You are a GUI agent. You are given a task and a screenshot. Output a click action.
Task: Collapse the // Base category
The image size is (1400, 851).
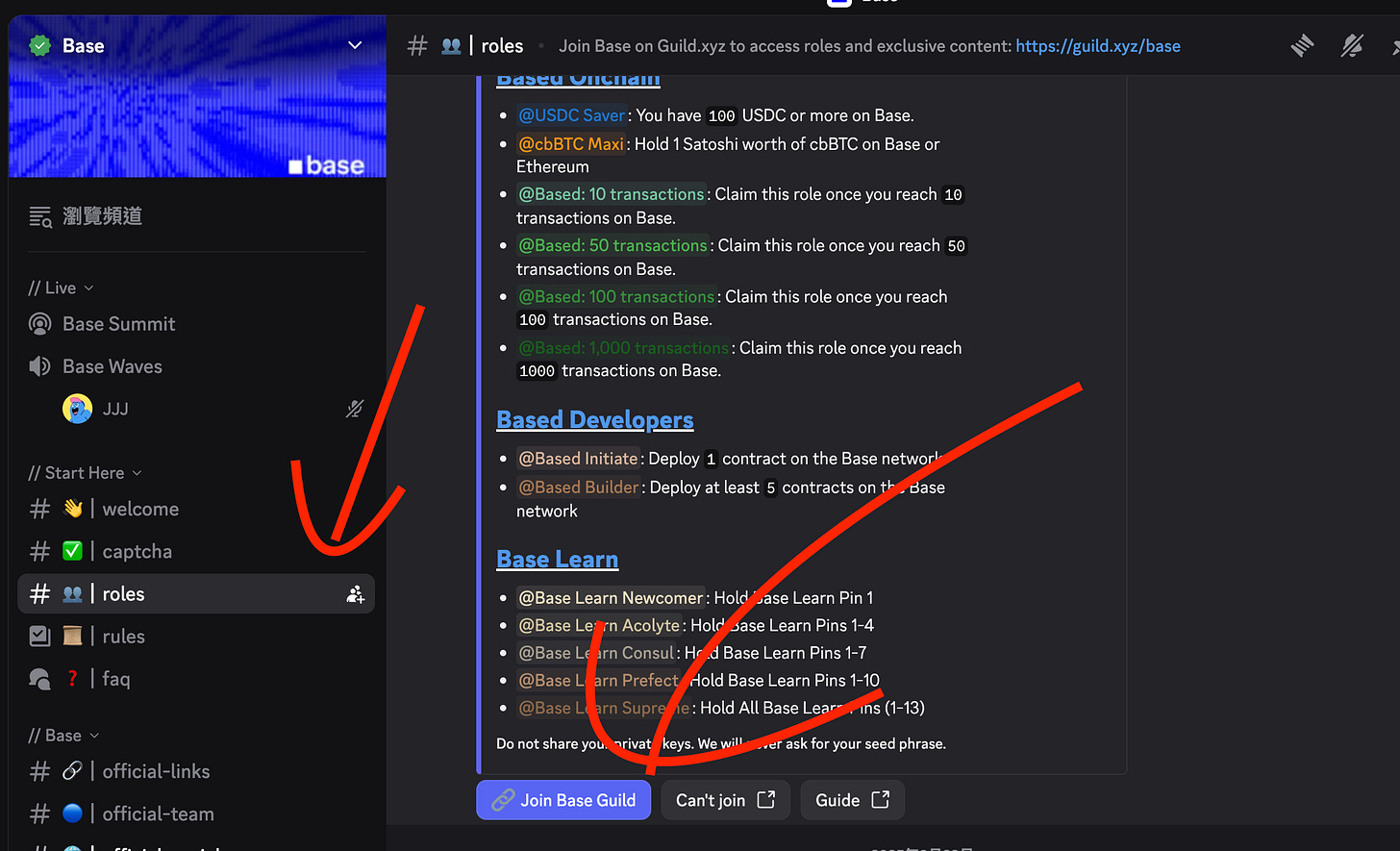click(63, 736)
